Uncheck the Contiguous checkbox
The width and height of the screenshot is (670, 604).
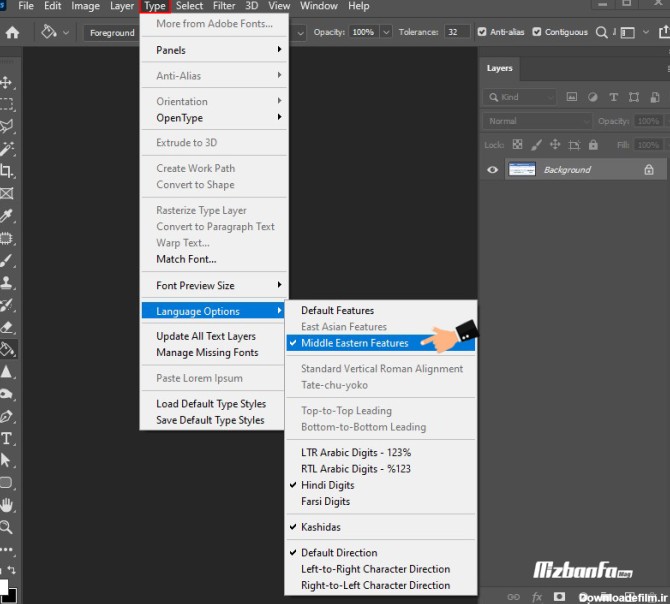[537, 32]
